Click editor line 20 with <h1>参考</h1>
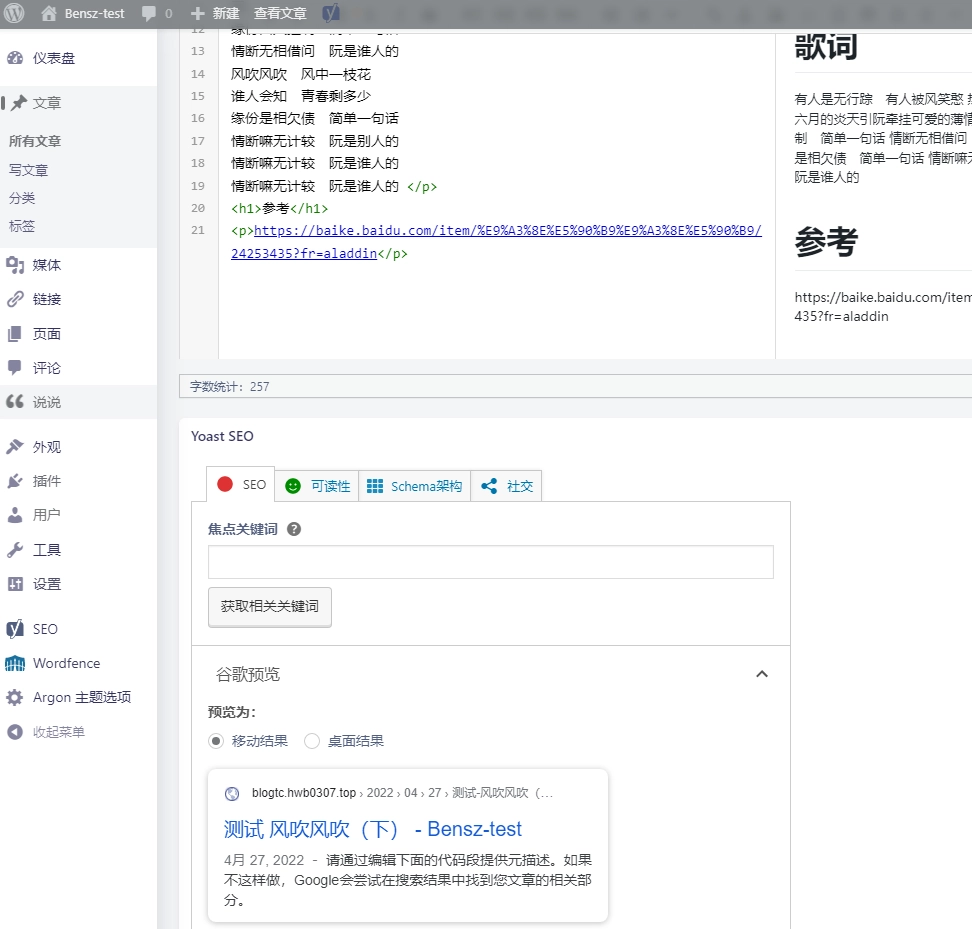 280,208
